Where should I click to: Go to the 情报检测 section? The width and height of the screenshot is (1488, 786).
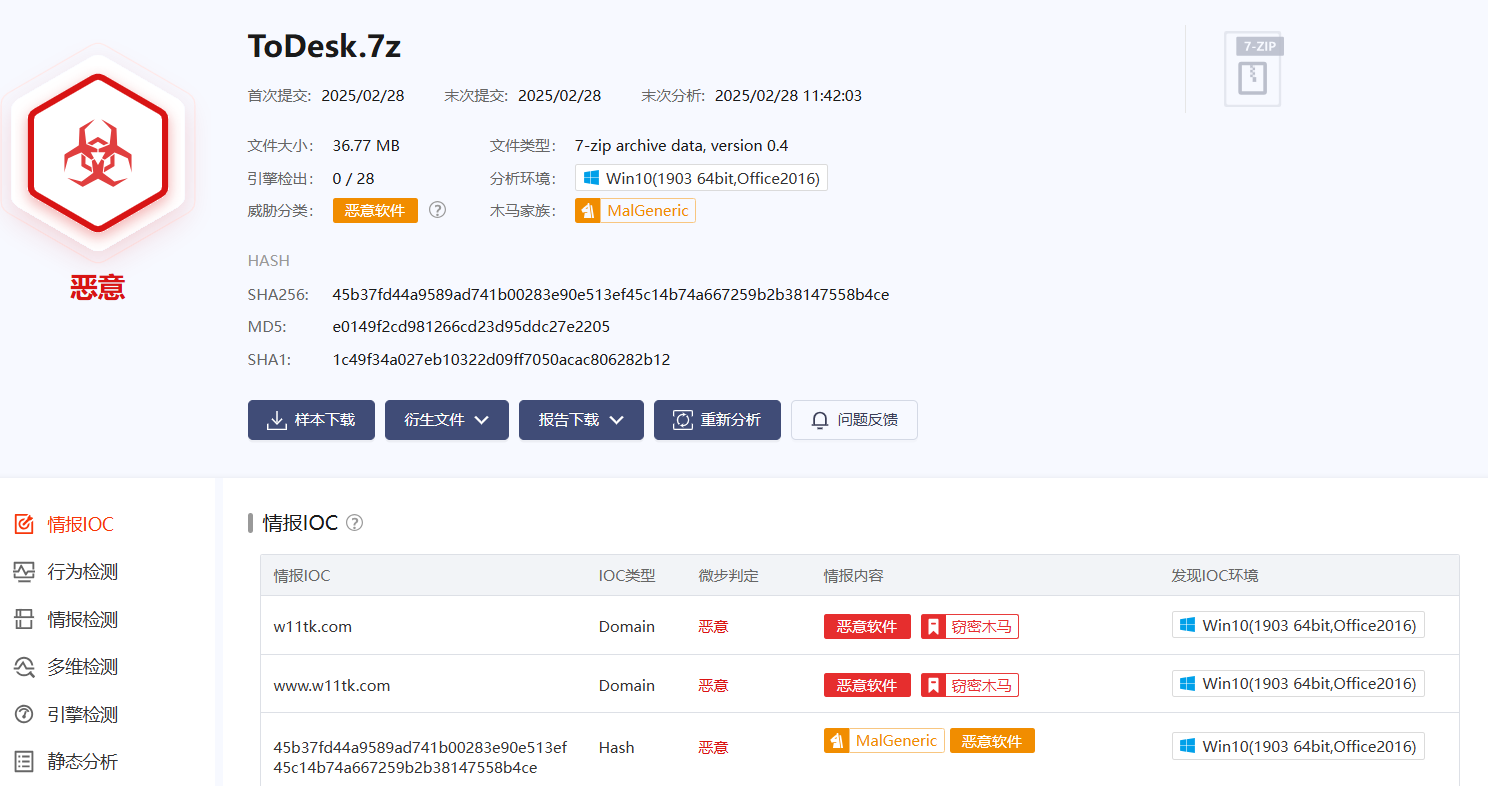[83, 619]
